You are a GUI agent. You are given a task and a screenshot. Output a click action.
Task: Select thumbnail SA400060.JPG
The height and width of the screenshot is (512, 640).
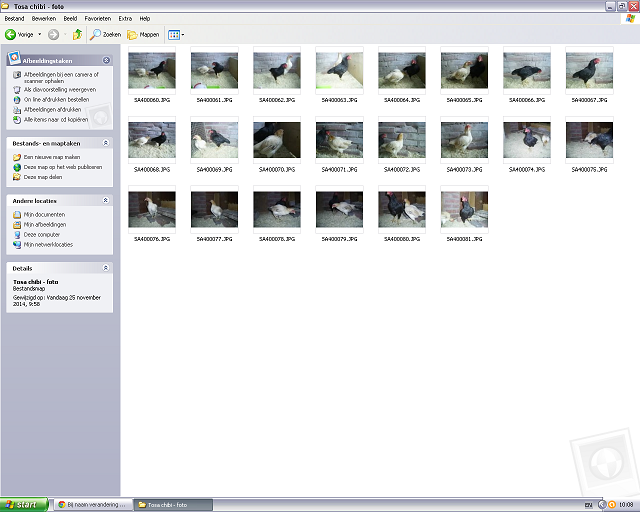(x=152, y=70)
